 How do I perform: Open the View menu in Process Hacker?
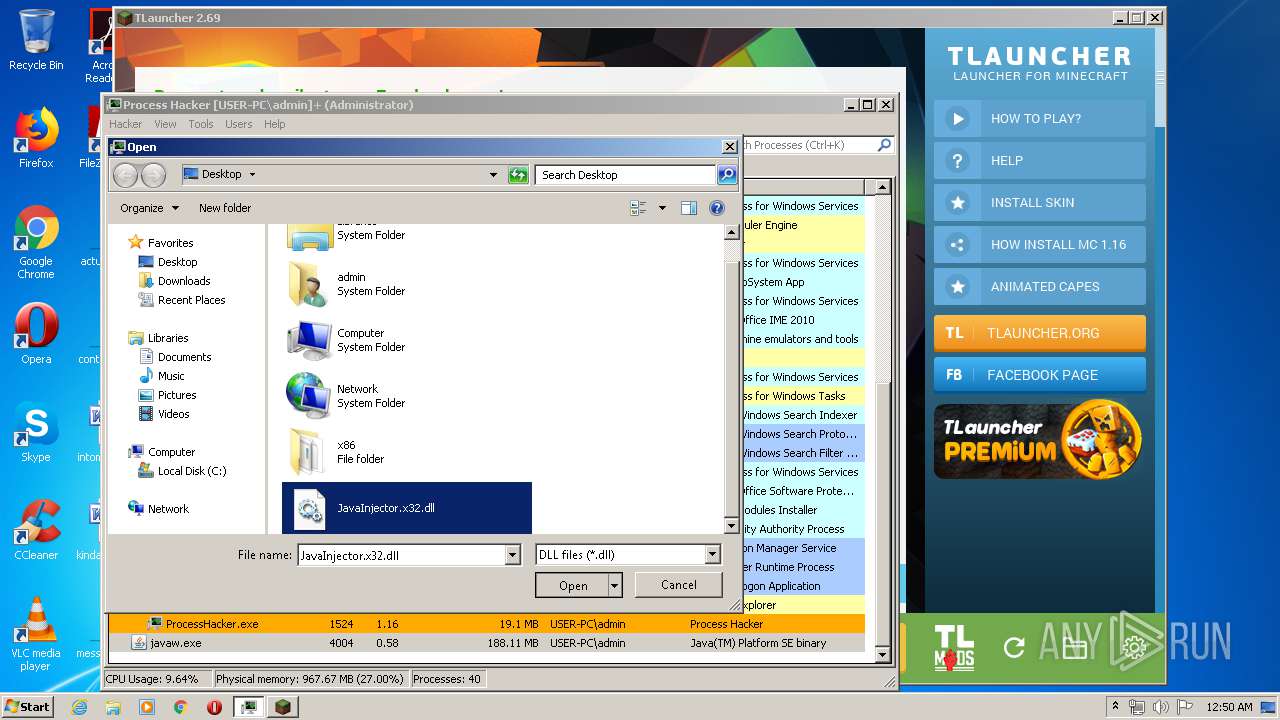(x=165, y=124)
